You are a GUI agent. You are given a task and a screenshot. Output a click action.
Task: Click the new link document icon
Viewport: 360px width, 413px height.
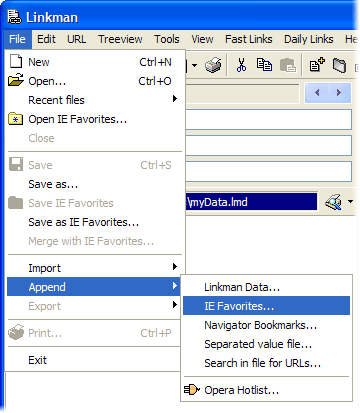click(x=317, y=65)
